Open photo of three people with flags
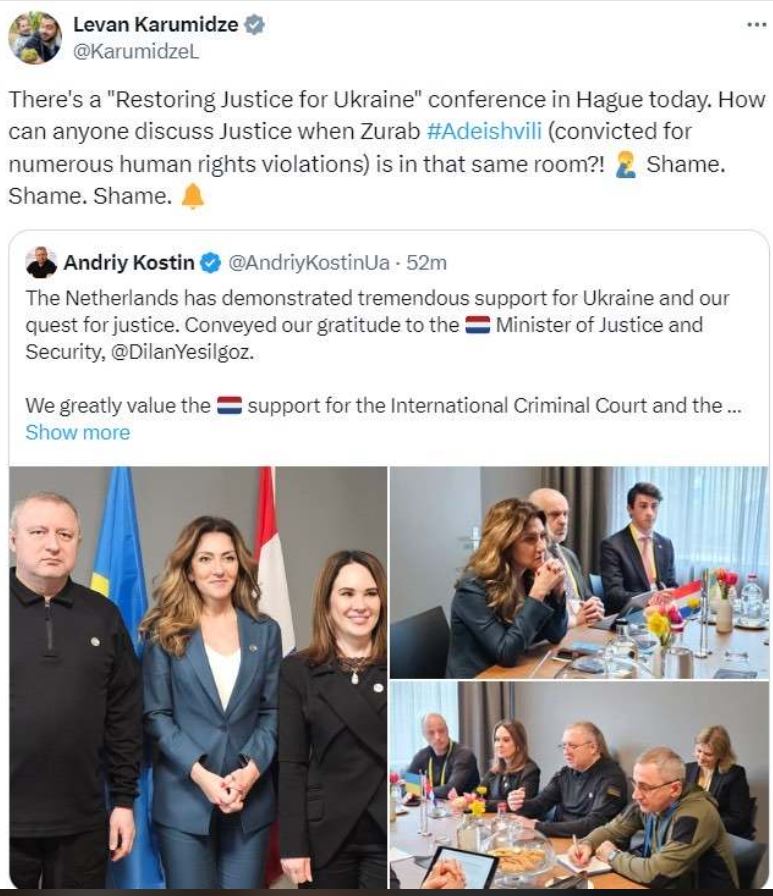Viewport: 773px width, 896px height. click(x=198, y=677)
